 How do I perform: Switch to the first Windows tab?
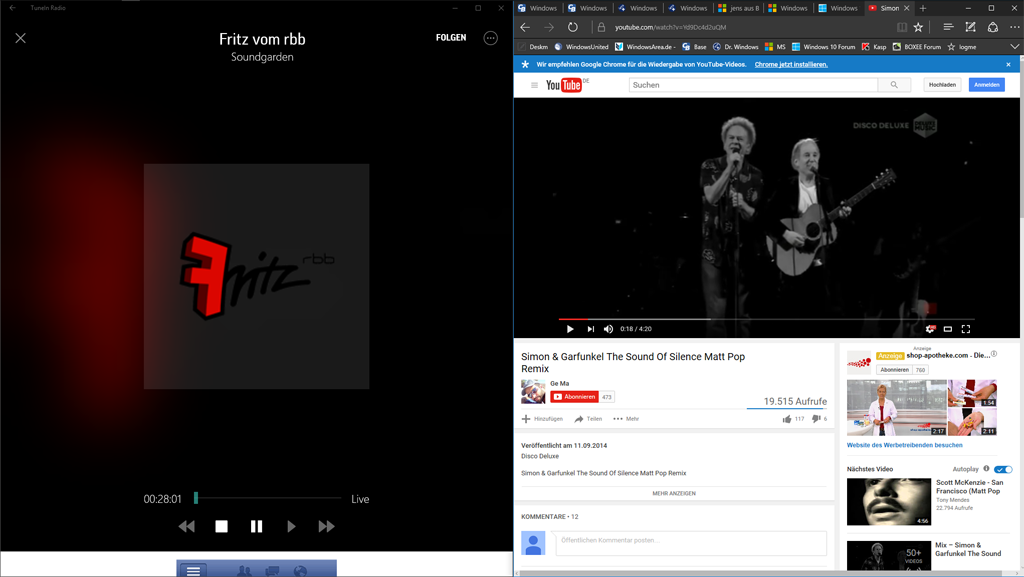pos(537,8)
